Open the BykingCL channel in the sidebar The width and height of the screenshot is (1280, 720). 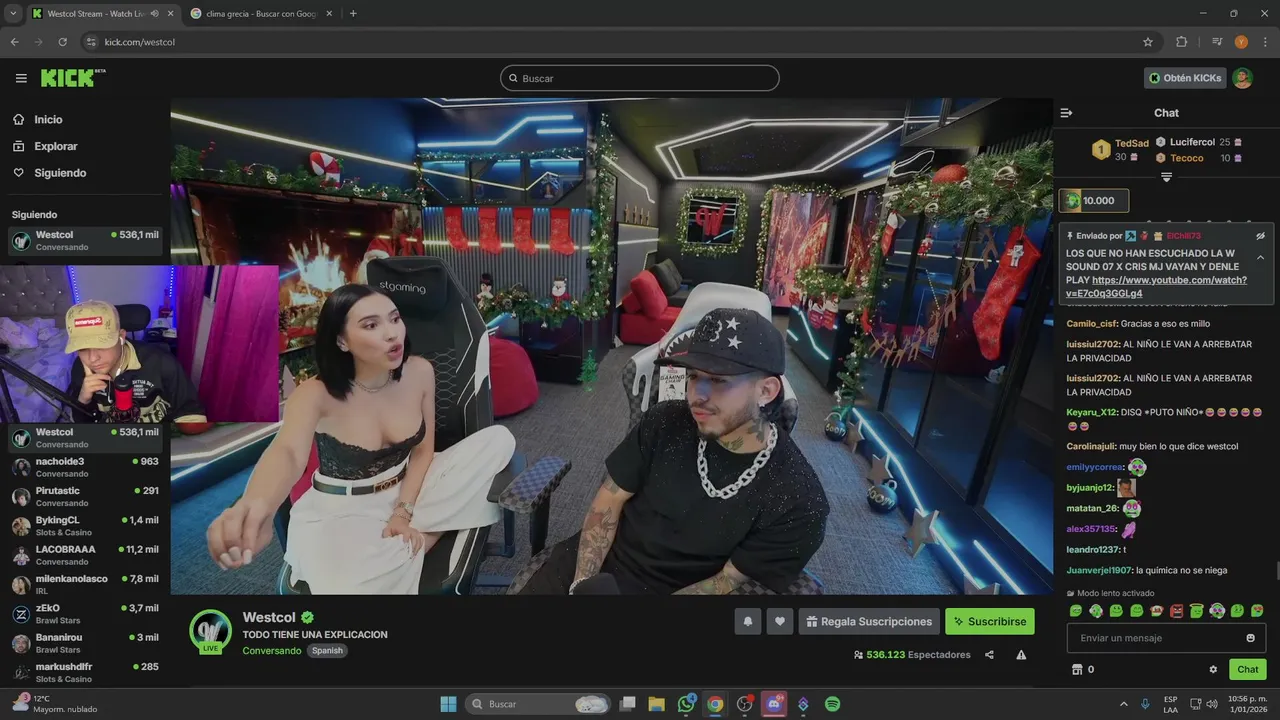click(x=85, y=526)
